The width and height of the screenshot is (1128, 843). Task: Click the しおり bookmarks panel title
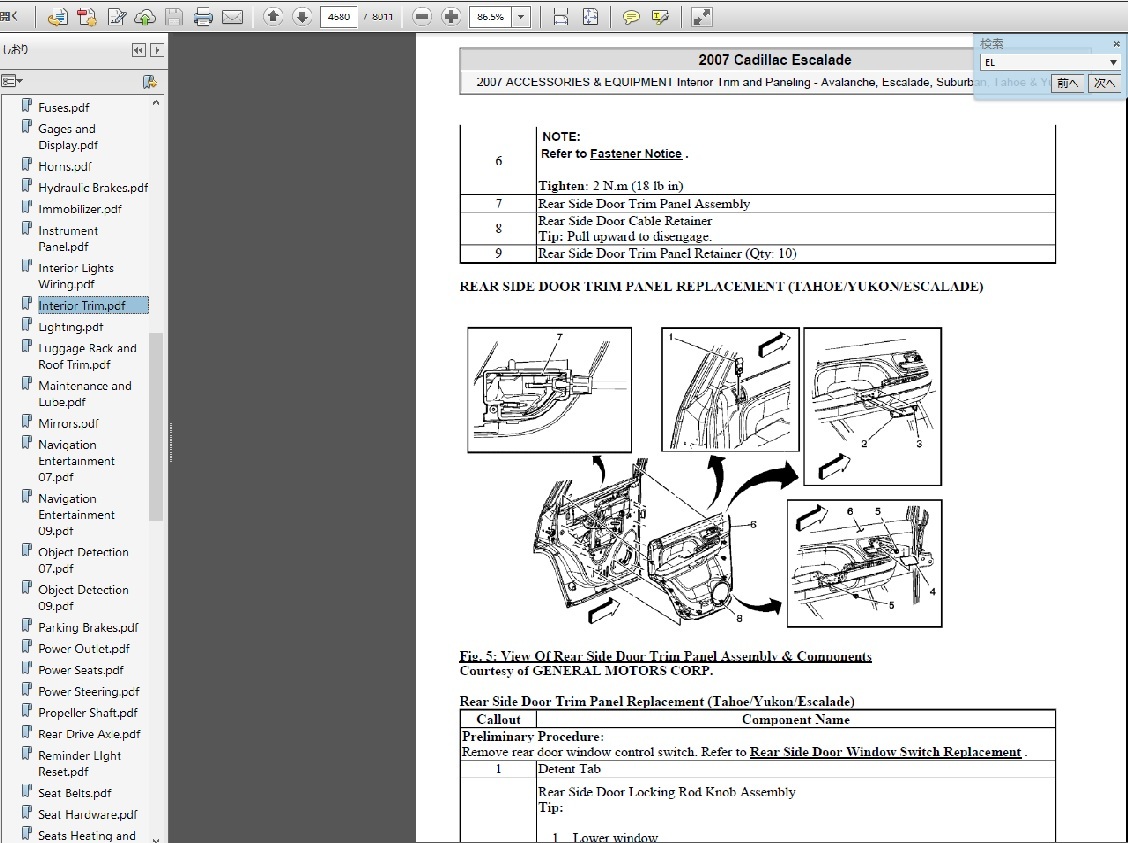pos(16,50)
